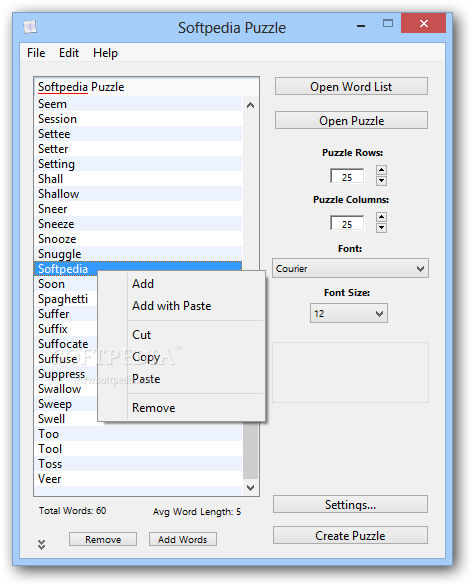Select the word Swallow in list

point(59,389)
